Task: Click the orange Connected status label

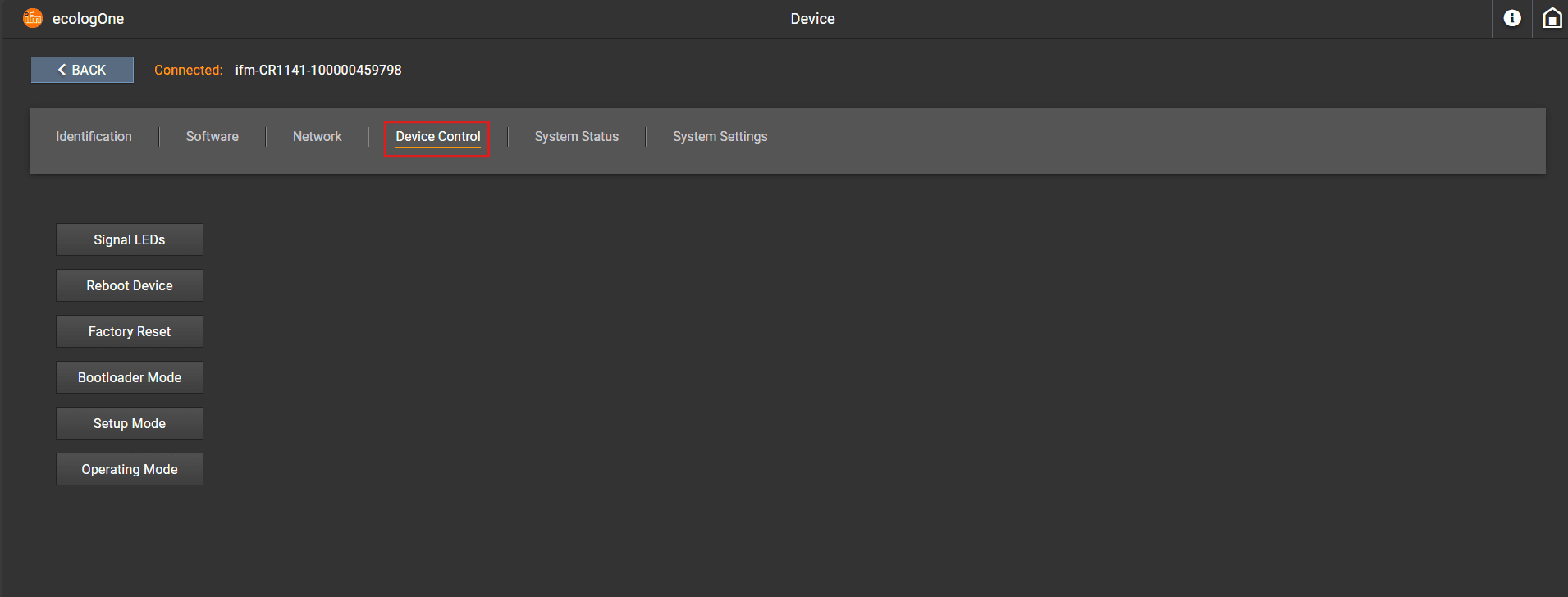Action: pos(188,71)
